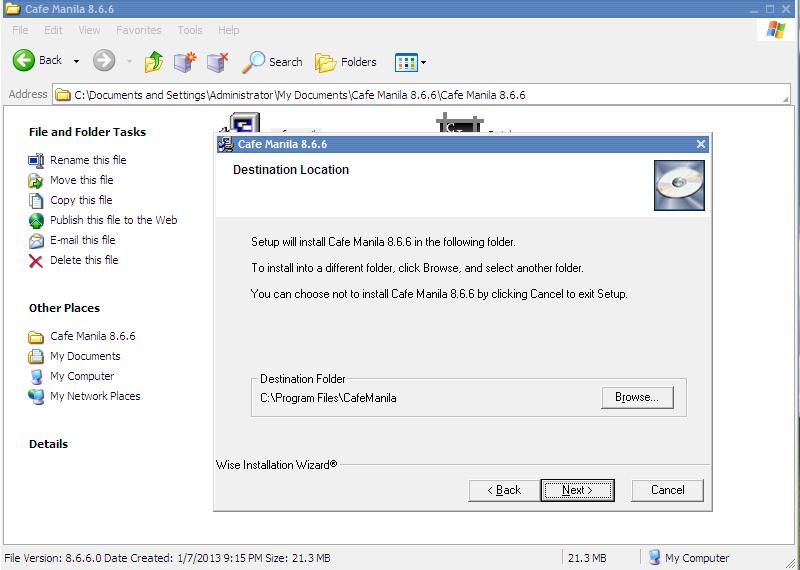This screenshot has height=570, width=800.
Task: Toggle the Folders pane button
Action: (x=345, y=62)
